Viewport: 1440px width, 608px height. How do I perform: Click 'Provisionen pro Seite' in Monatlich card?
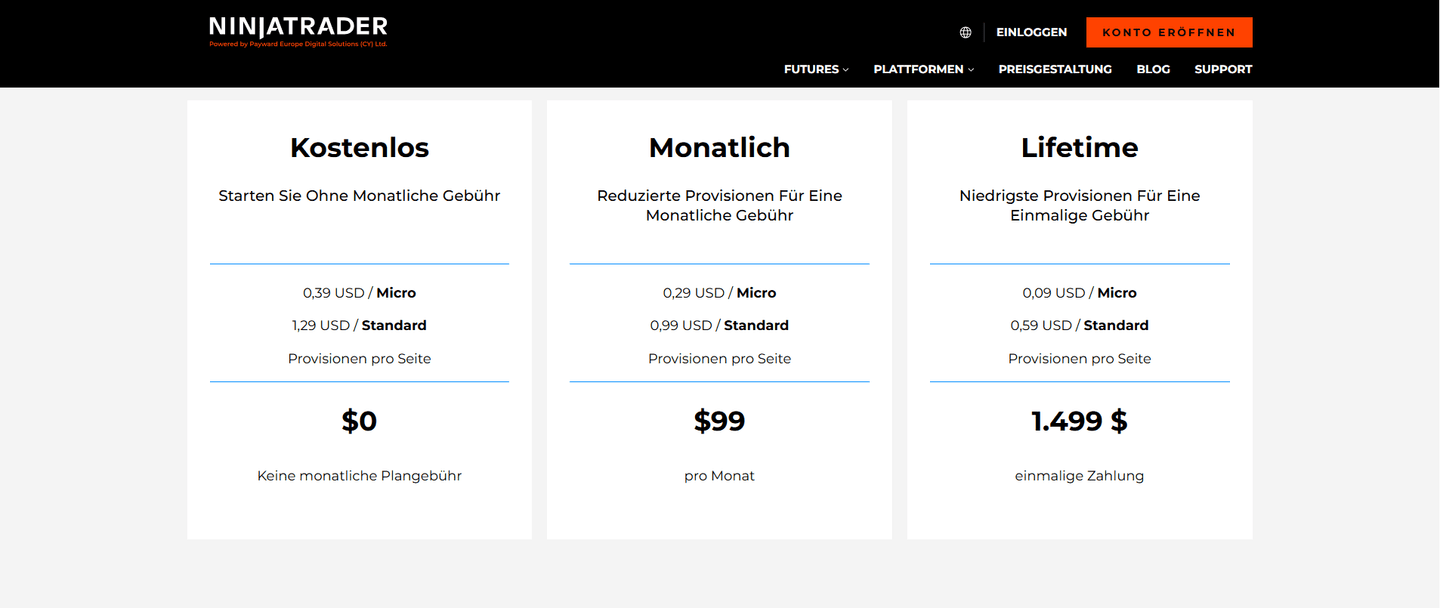click(719, 359)
